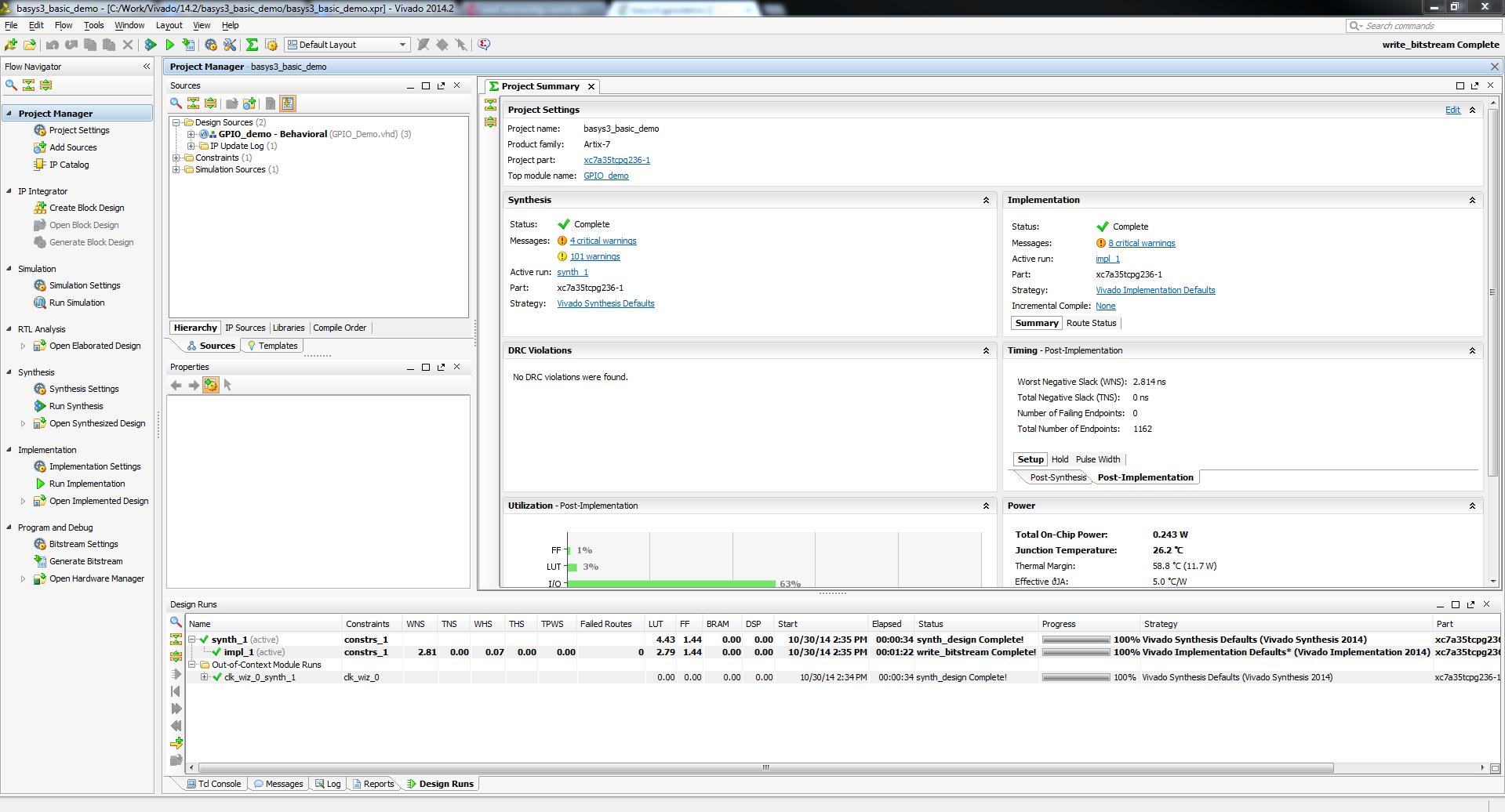This screenshot has height=812, width=1505.
Task: Open the IP Catalog from Flow Navigator
Action: [69, 165]
